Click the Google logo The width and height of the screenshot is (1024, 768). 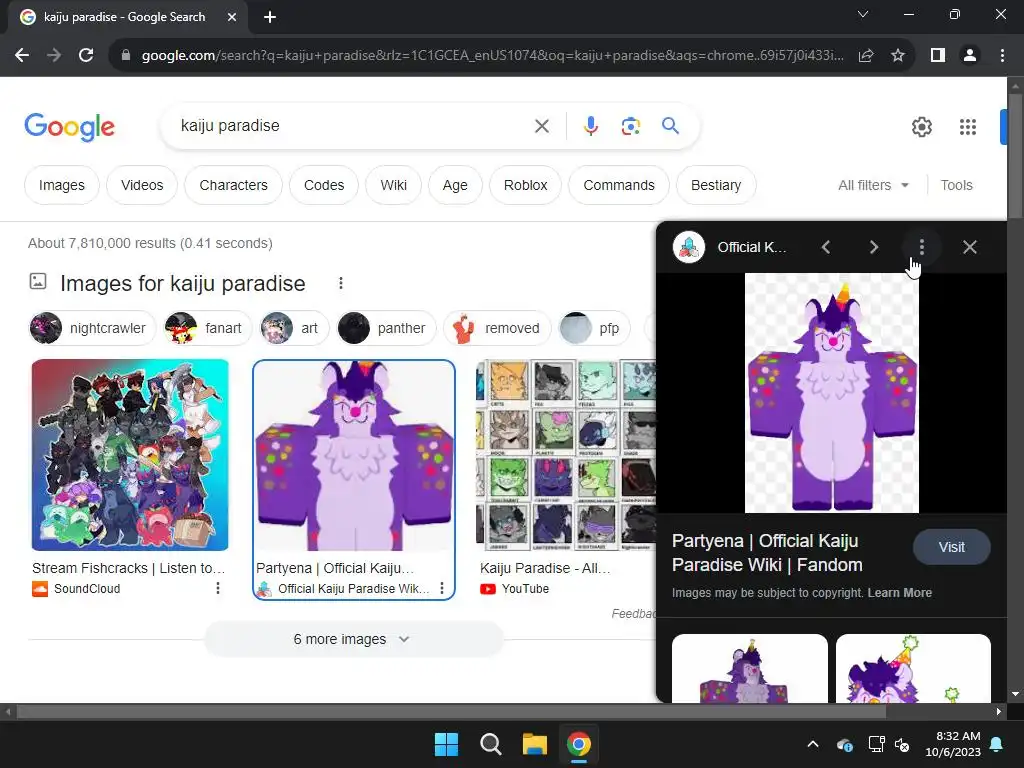[x=69, y=127]
